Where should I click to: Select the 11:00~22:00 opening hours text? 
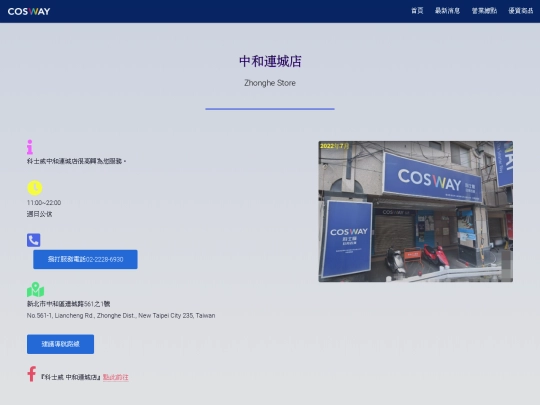[44, 202]
